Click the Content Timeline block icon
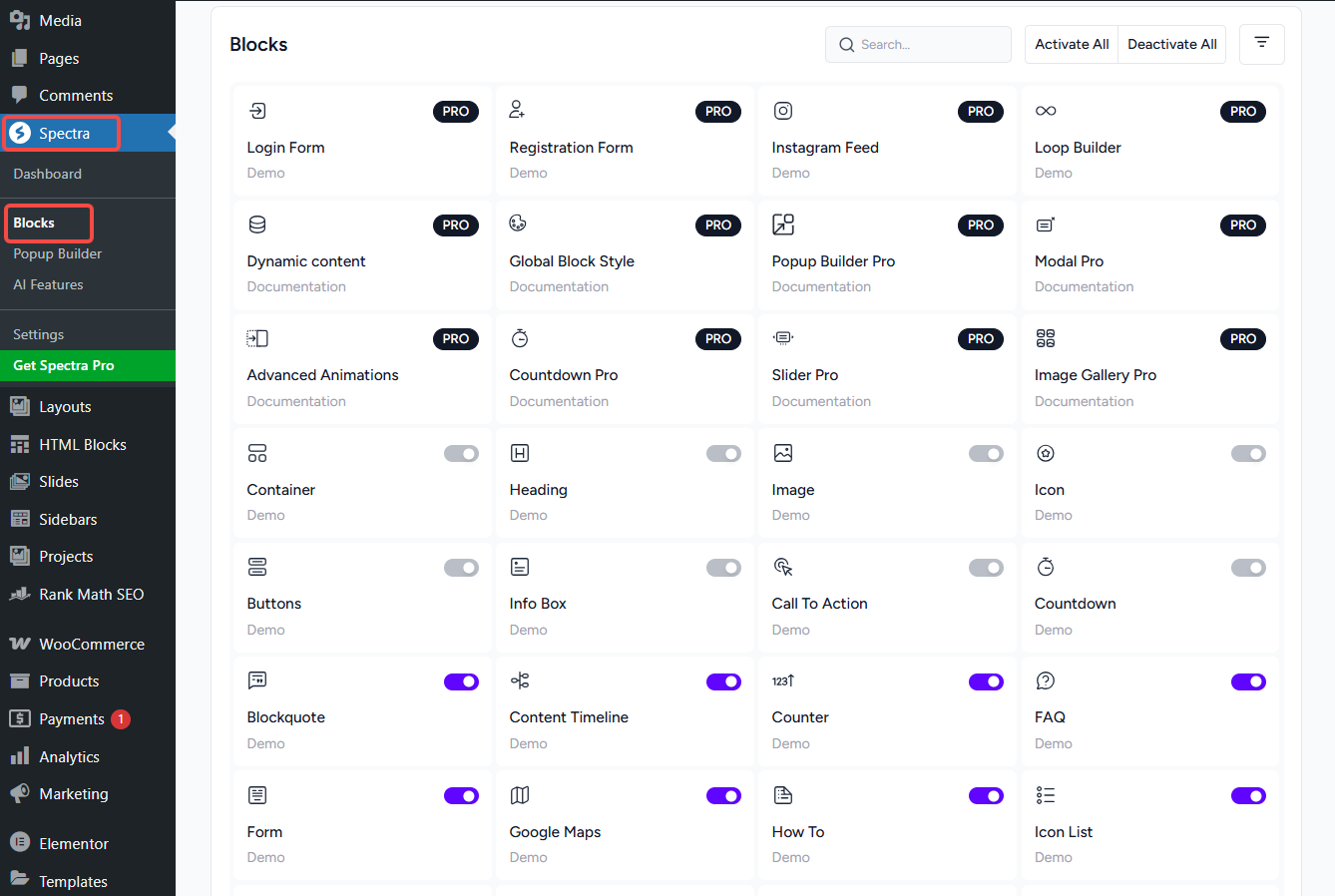This screenshot has width=1335, height=896. (x=520, y=680)
